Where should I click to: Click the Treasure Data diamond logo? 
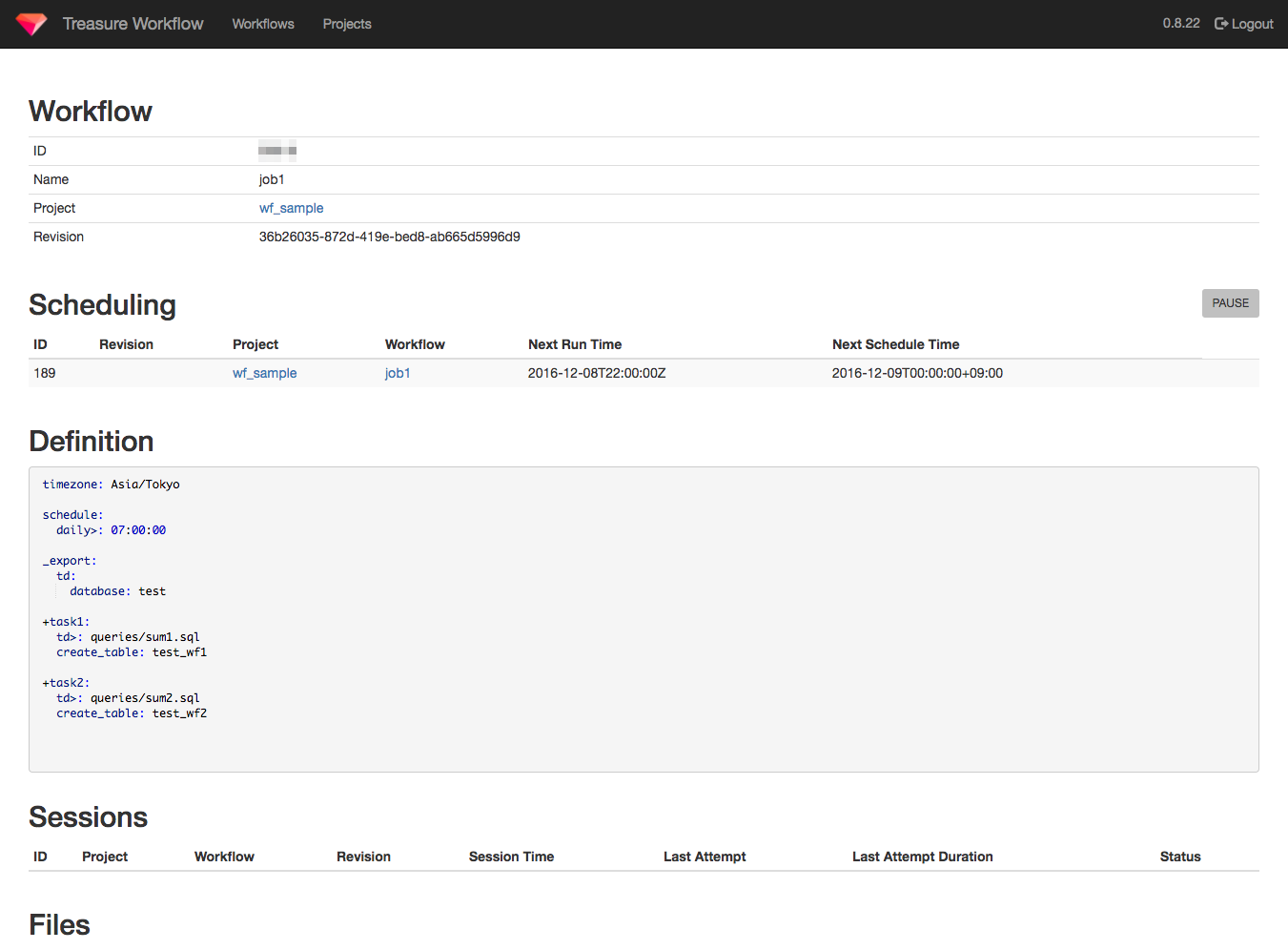tap(30, 24)
